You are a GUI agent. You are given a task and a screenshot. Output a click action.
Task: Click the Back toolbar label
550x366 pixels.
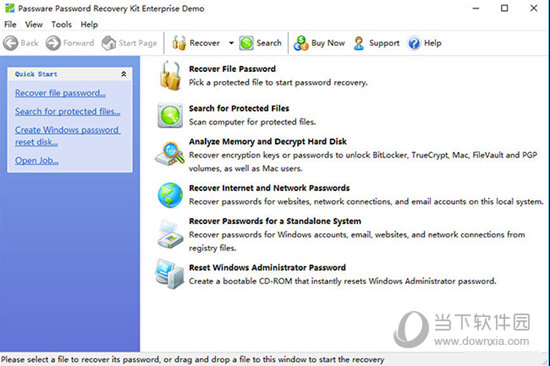point(29,43)
